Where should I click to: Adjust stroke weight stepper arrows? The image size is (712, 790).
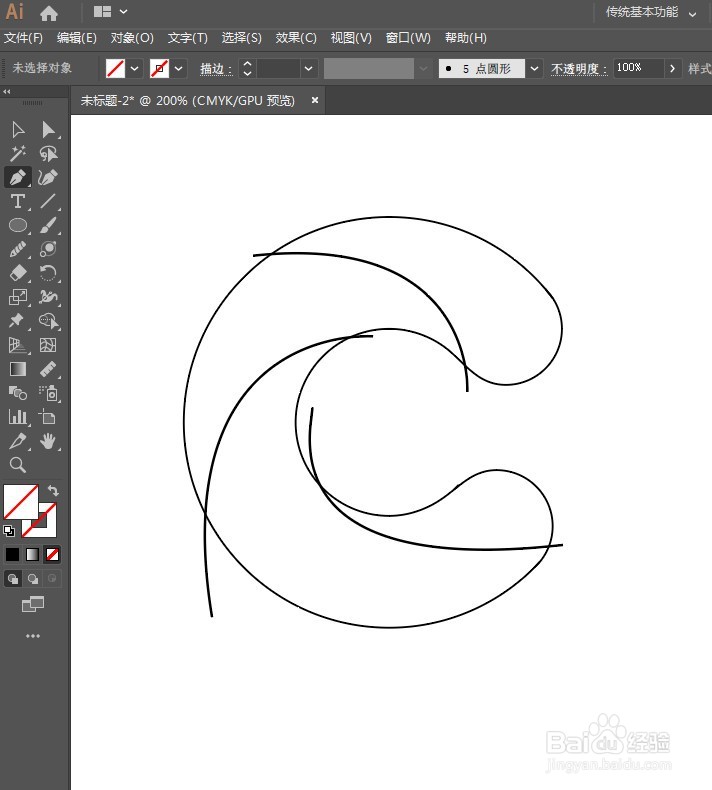247,69
